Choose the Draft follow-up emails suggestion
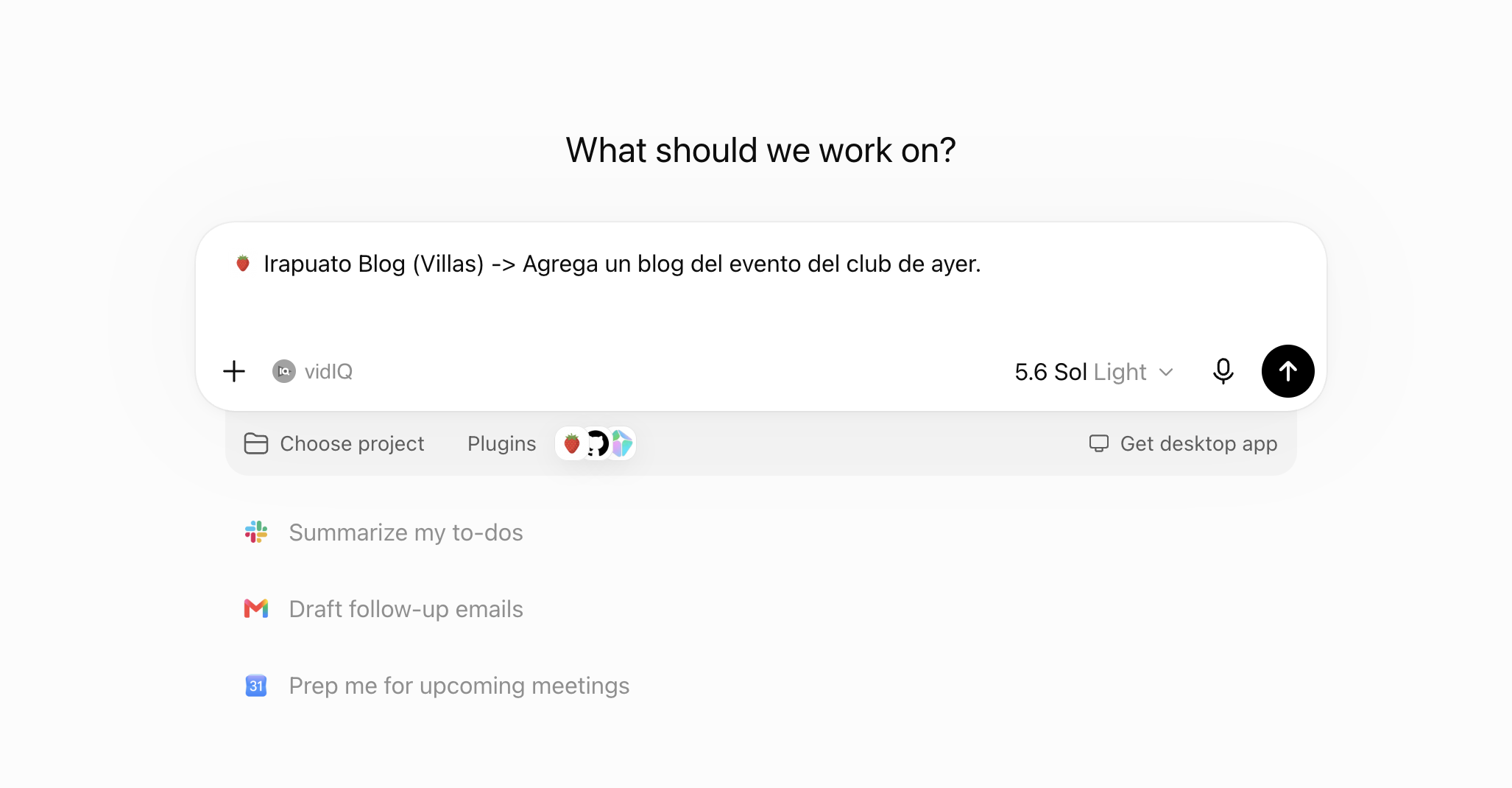This screenshot has height=788, width=1512. pos(406,609)
